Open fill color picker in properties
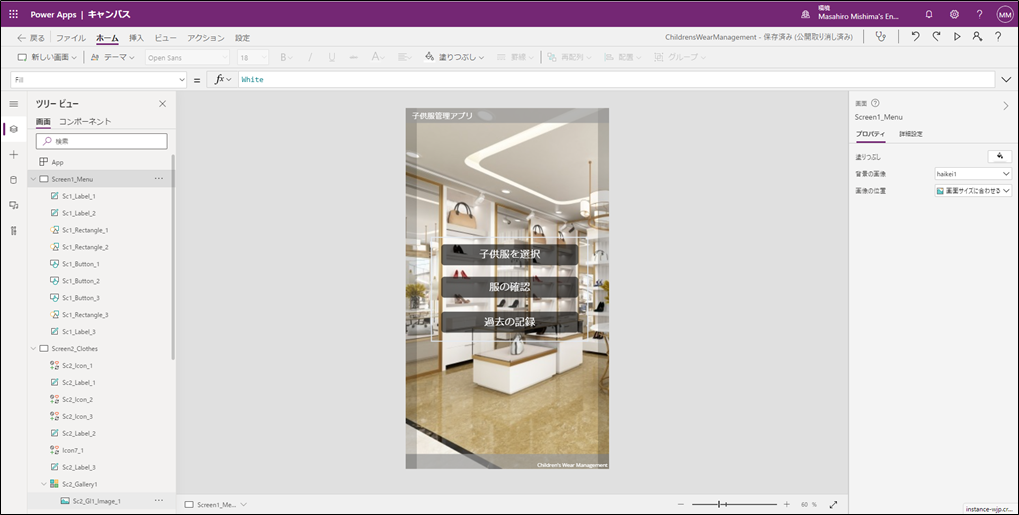The width and height of the screenshot is (1019, 515). [1000, 156]
